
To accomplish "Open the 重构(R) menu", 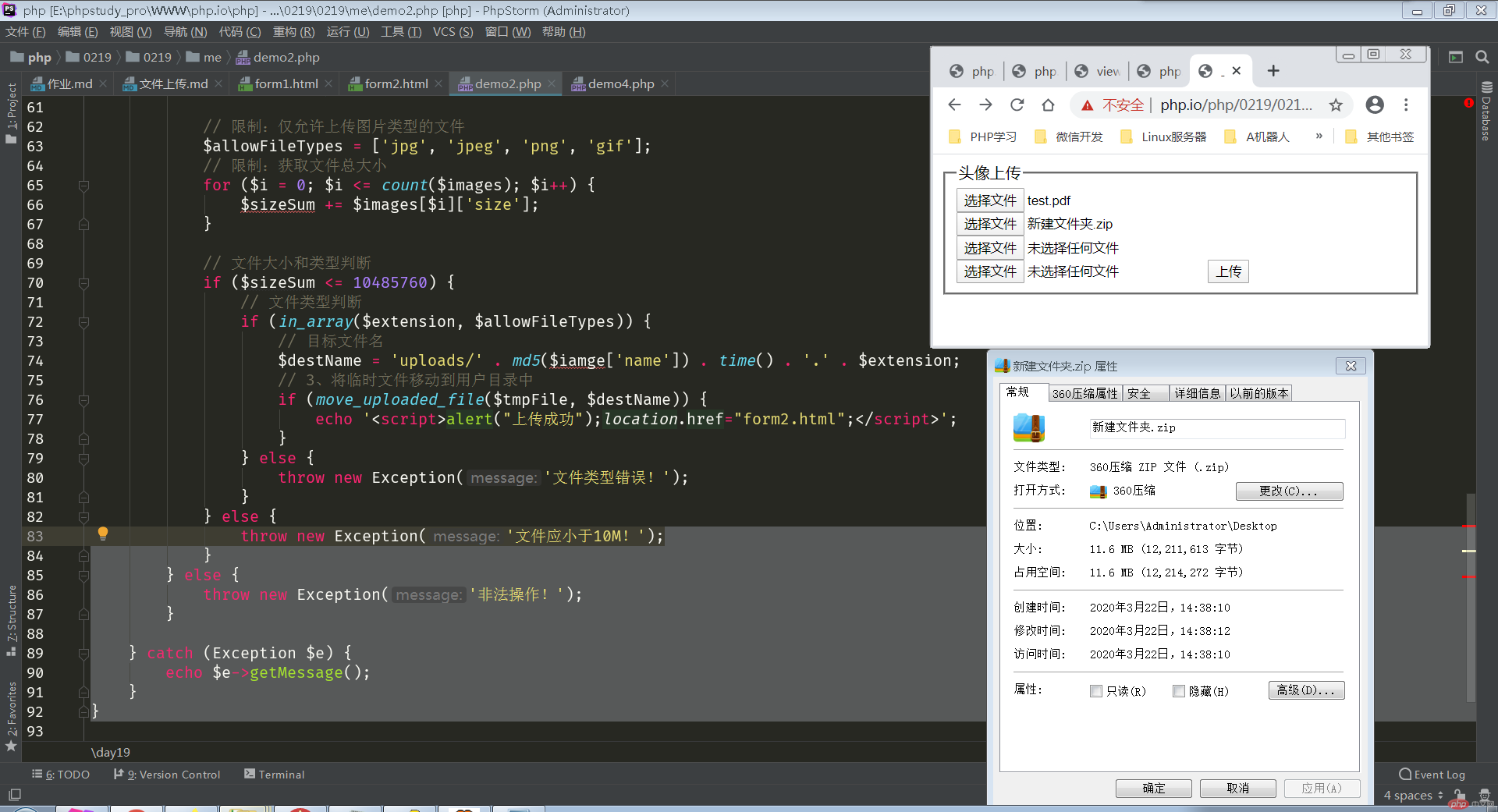I will (293, 32).
